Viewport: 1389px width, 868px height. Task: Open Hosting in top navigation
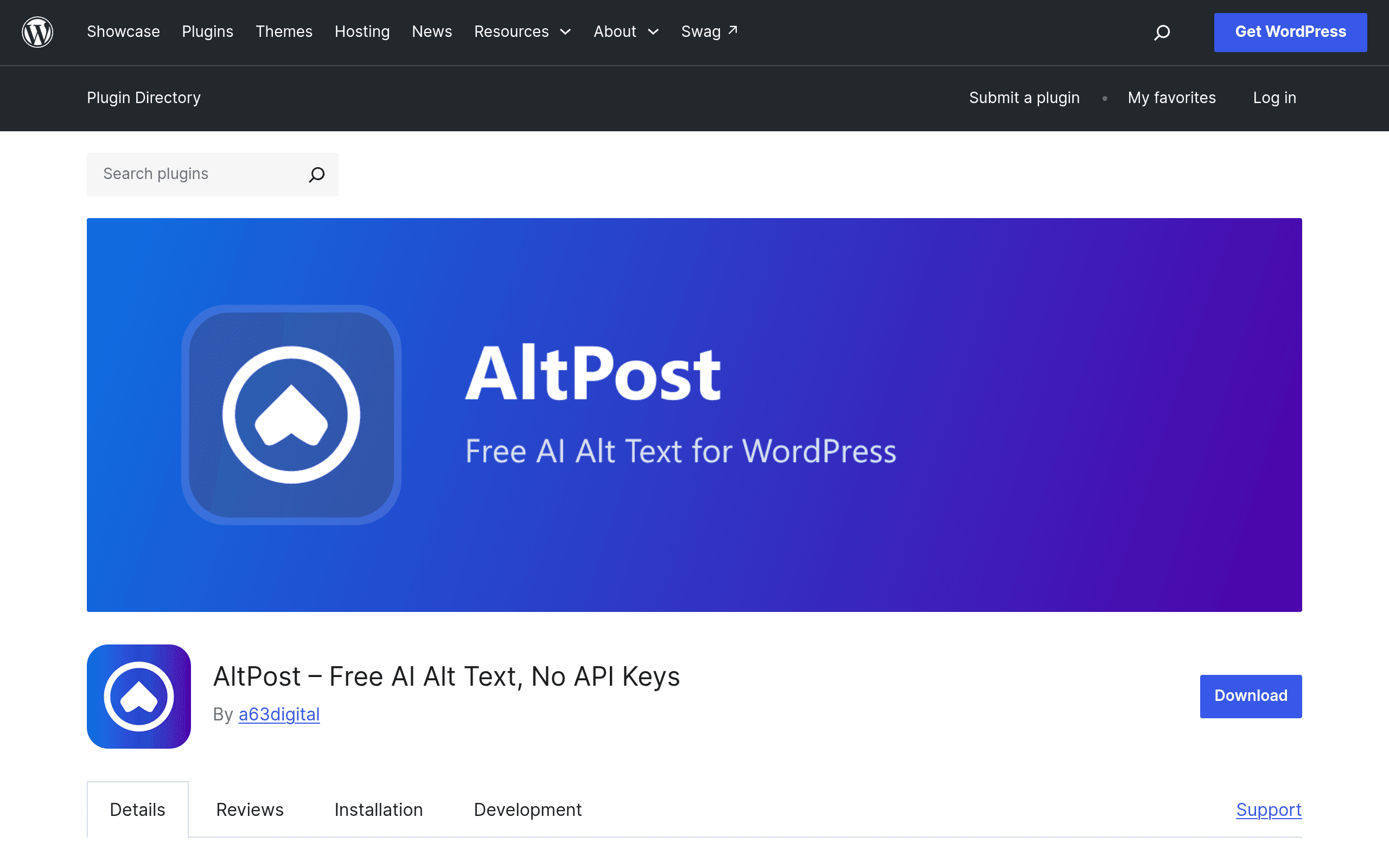[362, 31]
